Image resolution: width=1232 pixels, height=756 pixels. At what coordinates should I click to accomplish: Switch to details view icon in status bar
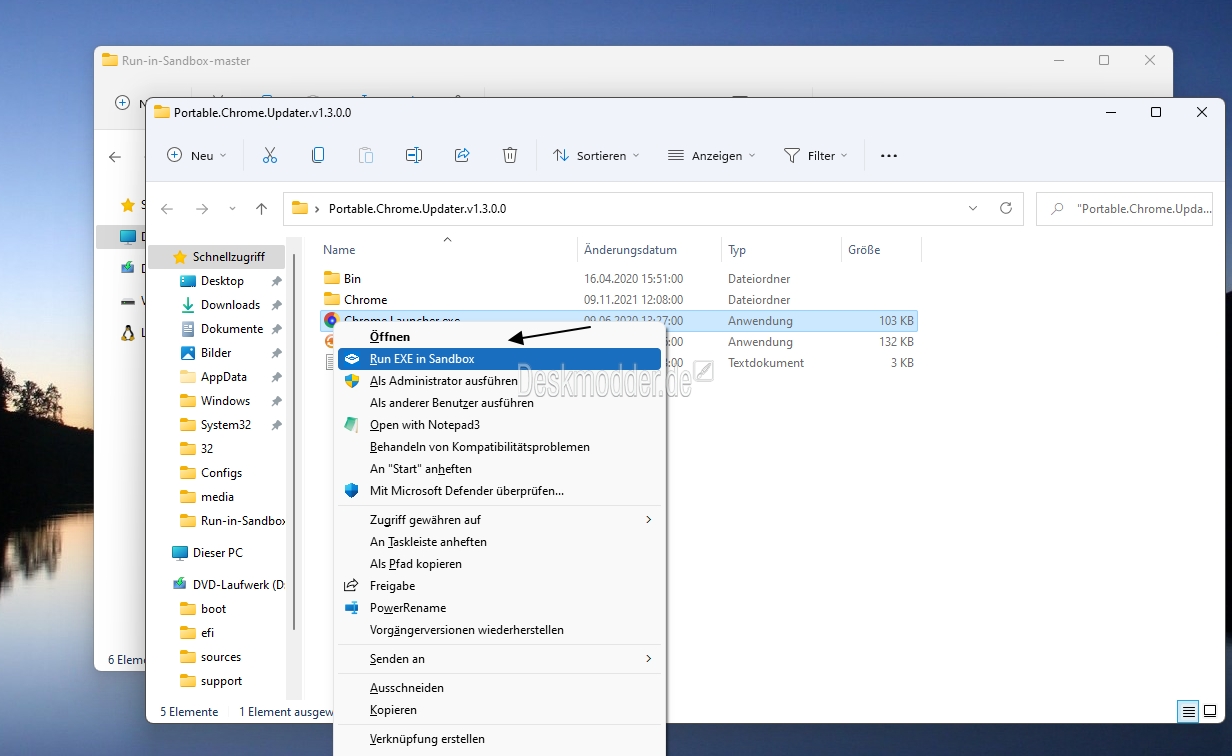(1188, 712)
